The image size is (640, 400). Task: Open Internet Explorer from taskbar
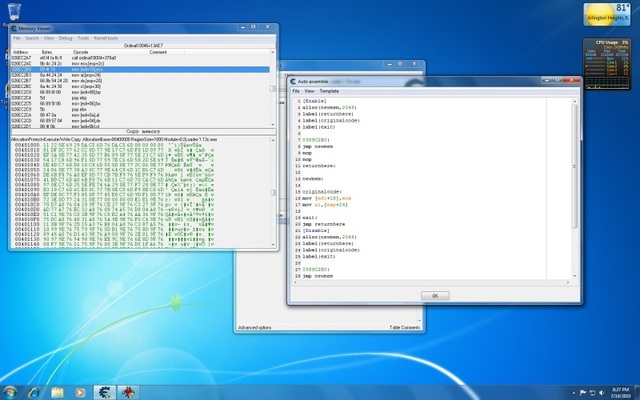[x=35, y=390]
